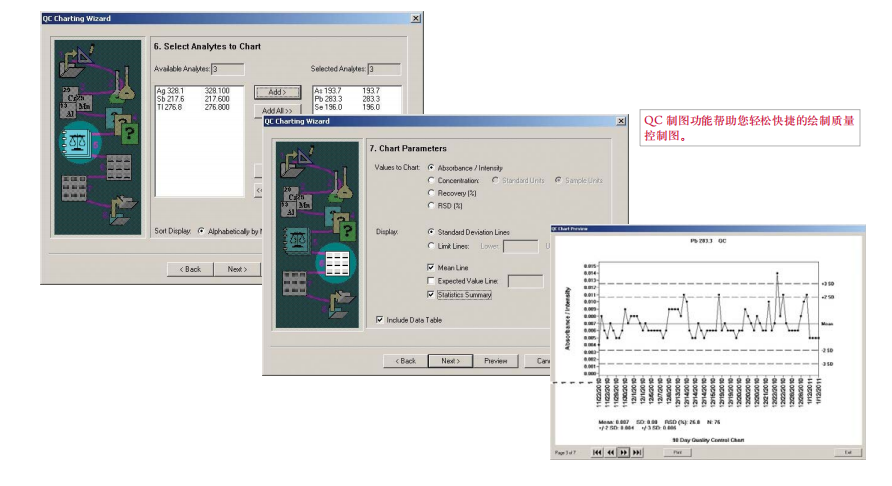Click the Add > button for analytes
Viewport: 892px width, 486px height.
click(277, 92)
